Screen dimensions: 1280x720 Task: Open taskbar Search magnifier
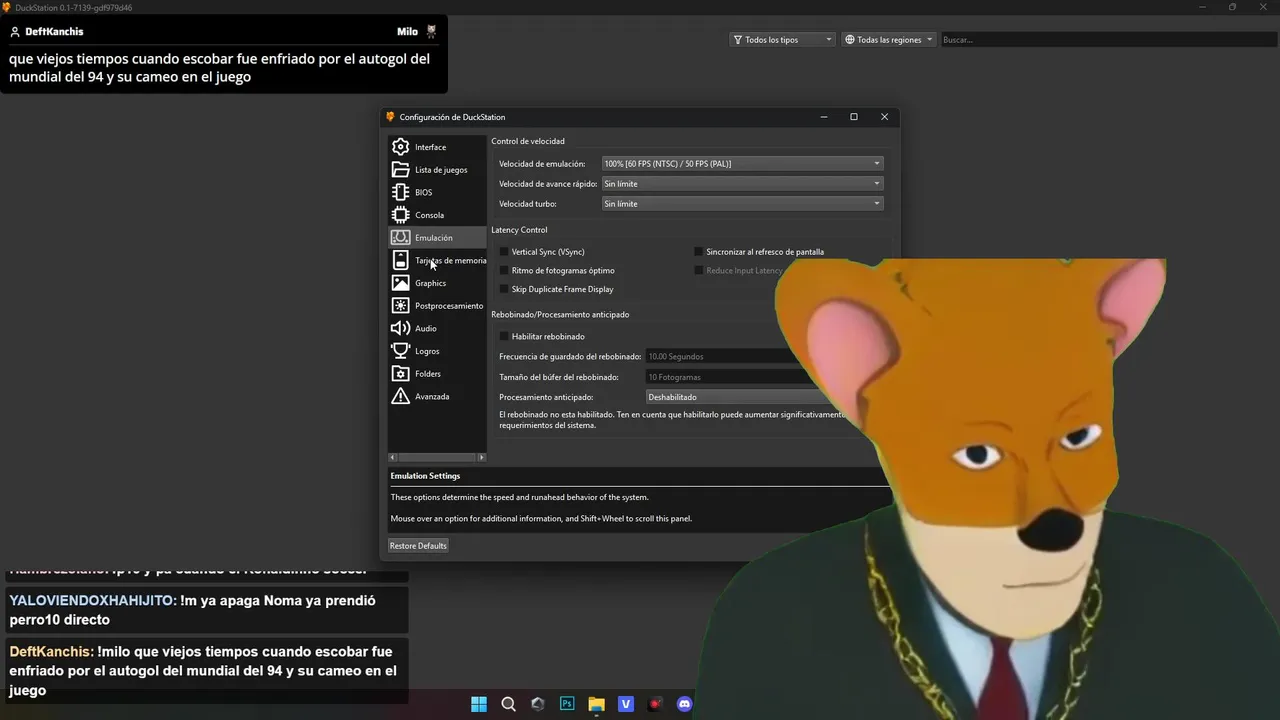[508, 704]
